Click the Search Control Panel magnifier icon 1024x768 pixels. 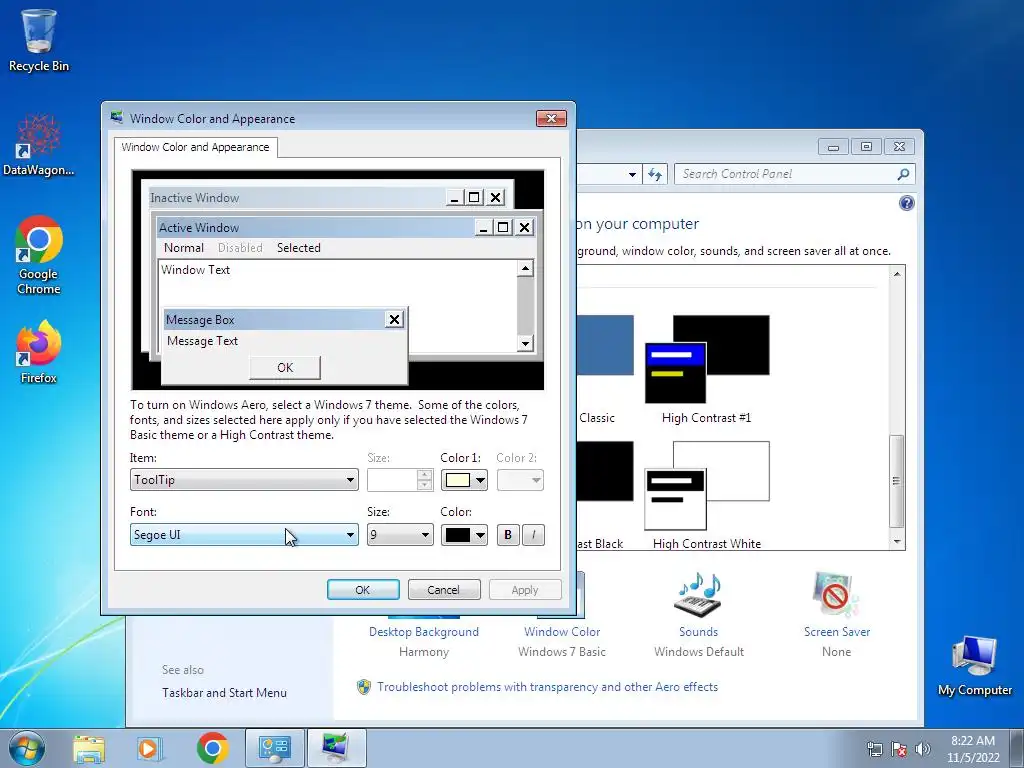[903, 174]
